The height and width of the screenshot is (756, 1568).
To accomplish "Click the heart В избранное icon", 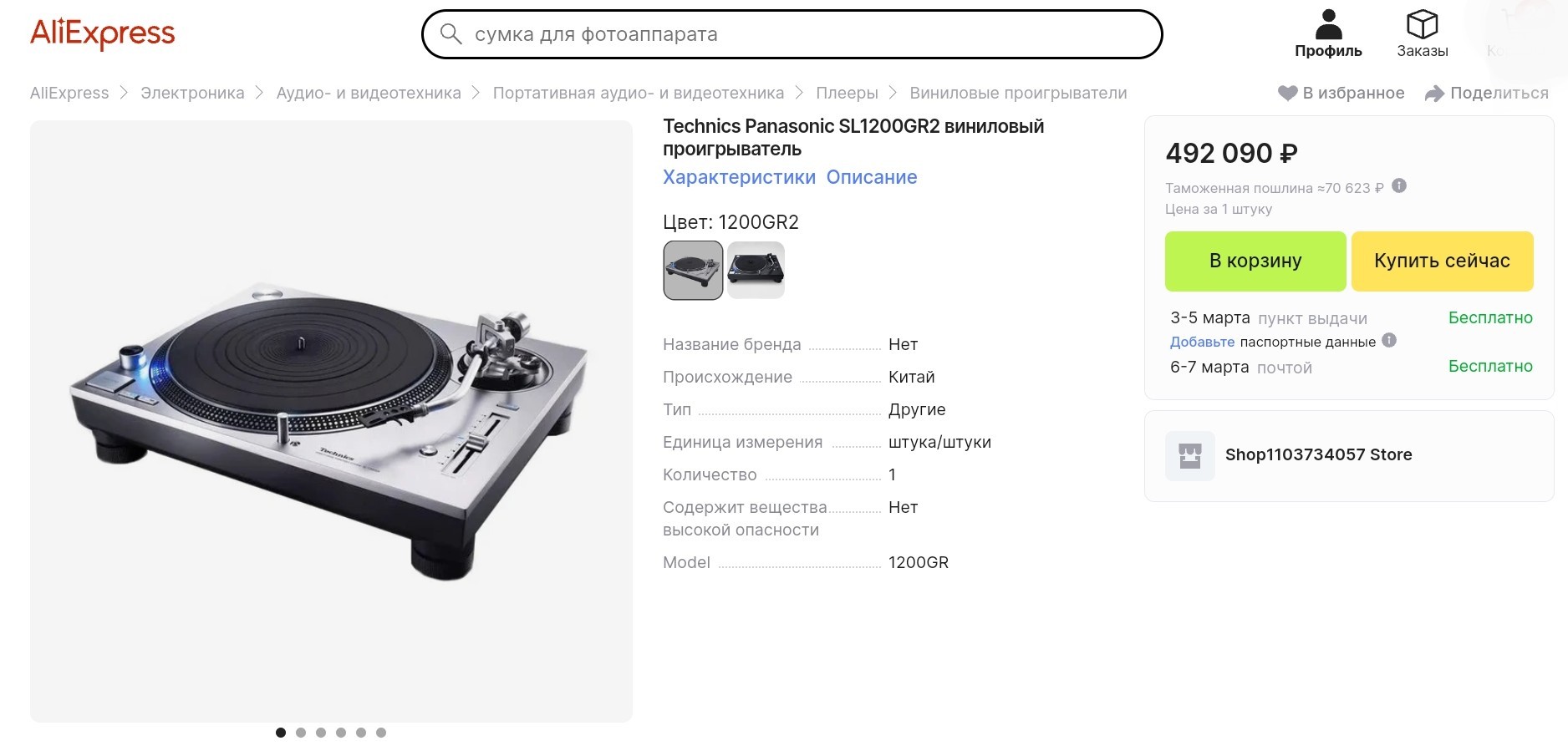I will click(1287, 94).
